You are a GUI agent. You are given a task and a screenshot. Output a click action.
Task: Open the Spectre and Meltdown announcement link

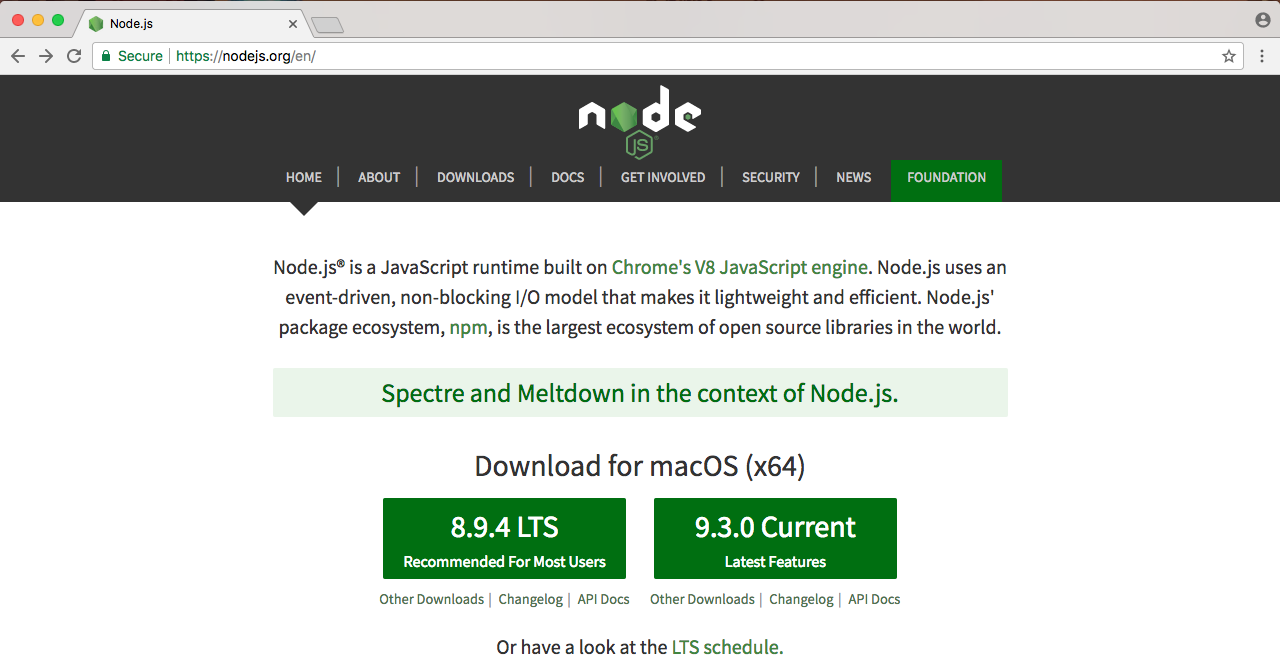coord(640,393)
